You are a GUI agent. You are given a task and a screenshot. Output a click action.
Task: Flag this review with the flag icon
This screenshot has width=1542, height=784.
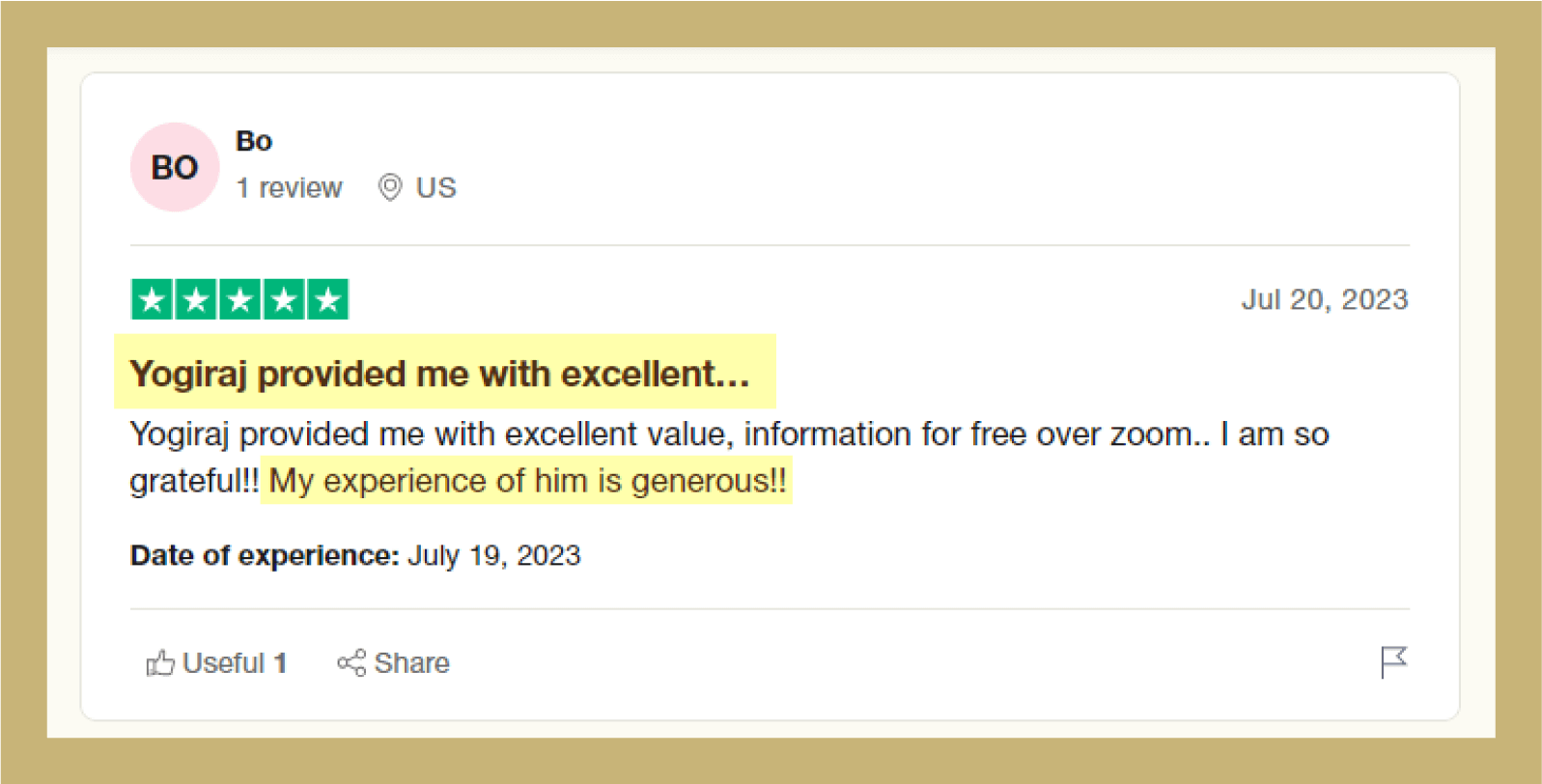point(1393,662)
